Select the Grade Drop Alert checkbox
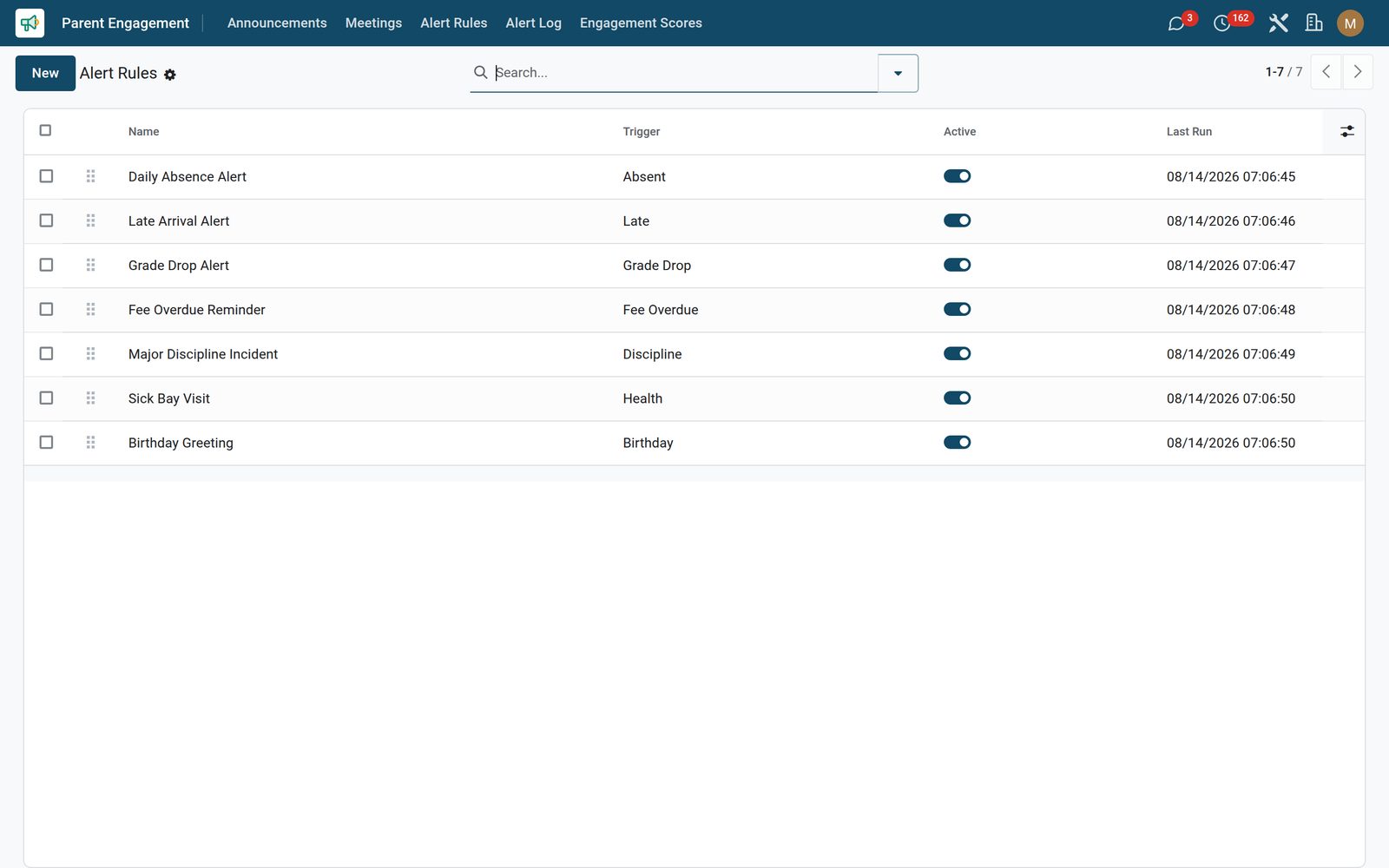Image resolution: width=1389 pixels, height=868 pixels. pyautogui.click(x=46, y=265)
